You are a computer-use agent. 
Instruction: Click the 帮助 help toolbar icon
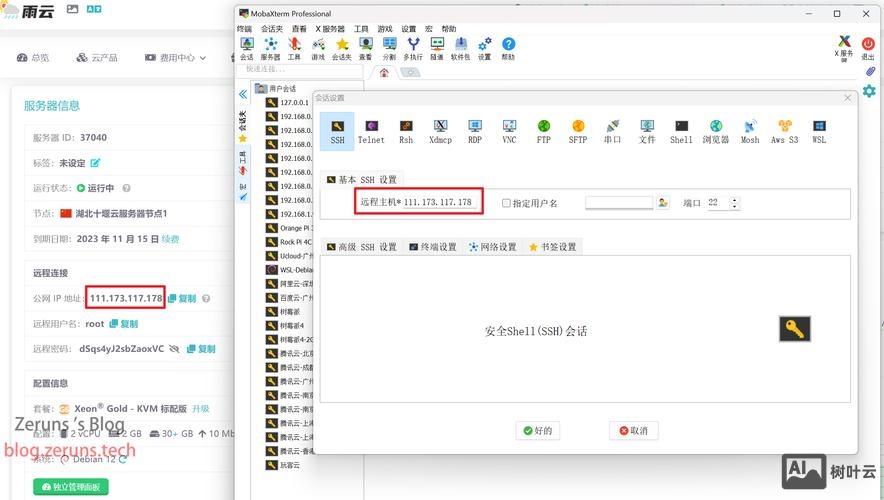click(x=508, y=48)
